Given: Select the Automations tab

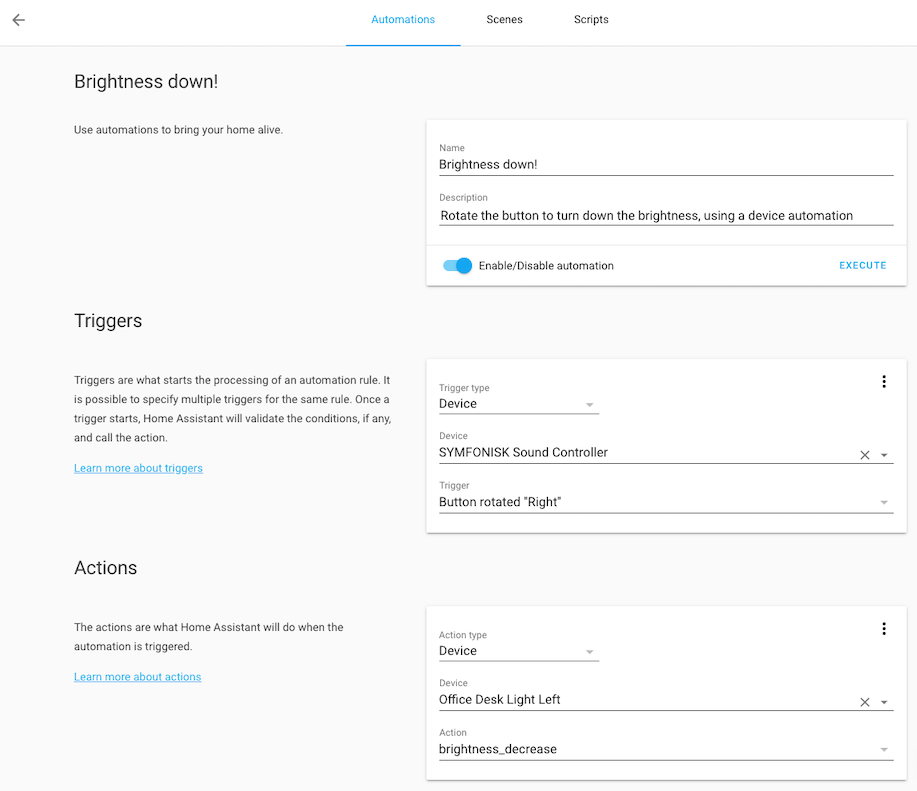Looking at the screenshot, I should click(x=403, y=19).
